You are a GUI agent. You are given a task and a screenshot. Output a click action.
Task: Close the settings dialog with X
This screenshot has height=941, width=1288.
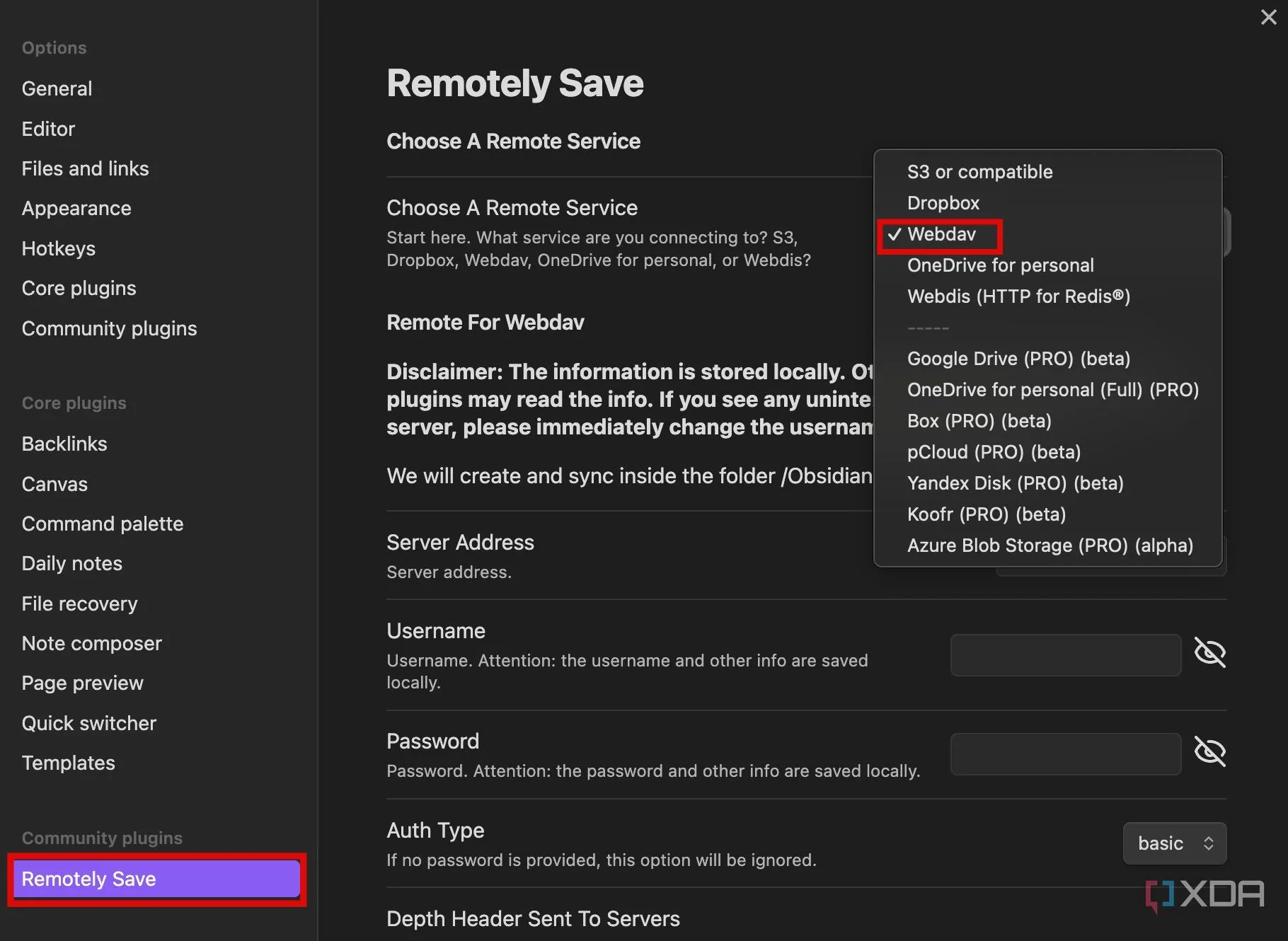click(x=1268, y=17)
